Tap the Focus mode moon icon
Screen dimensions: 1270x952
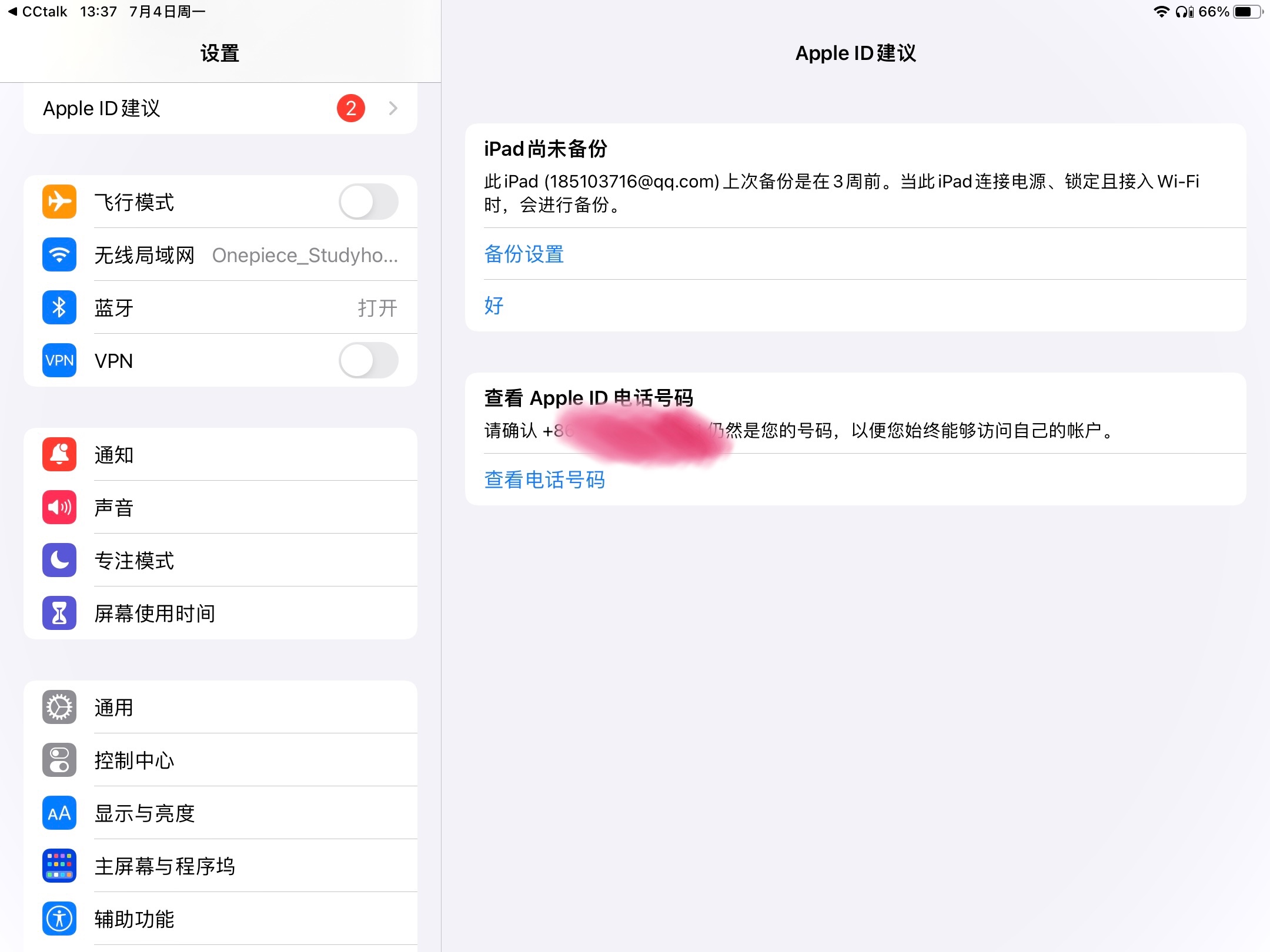click(x=59, y=560)
